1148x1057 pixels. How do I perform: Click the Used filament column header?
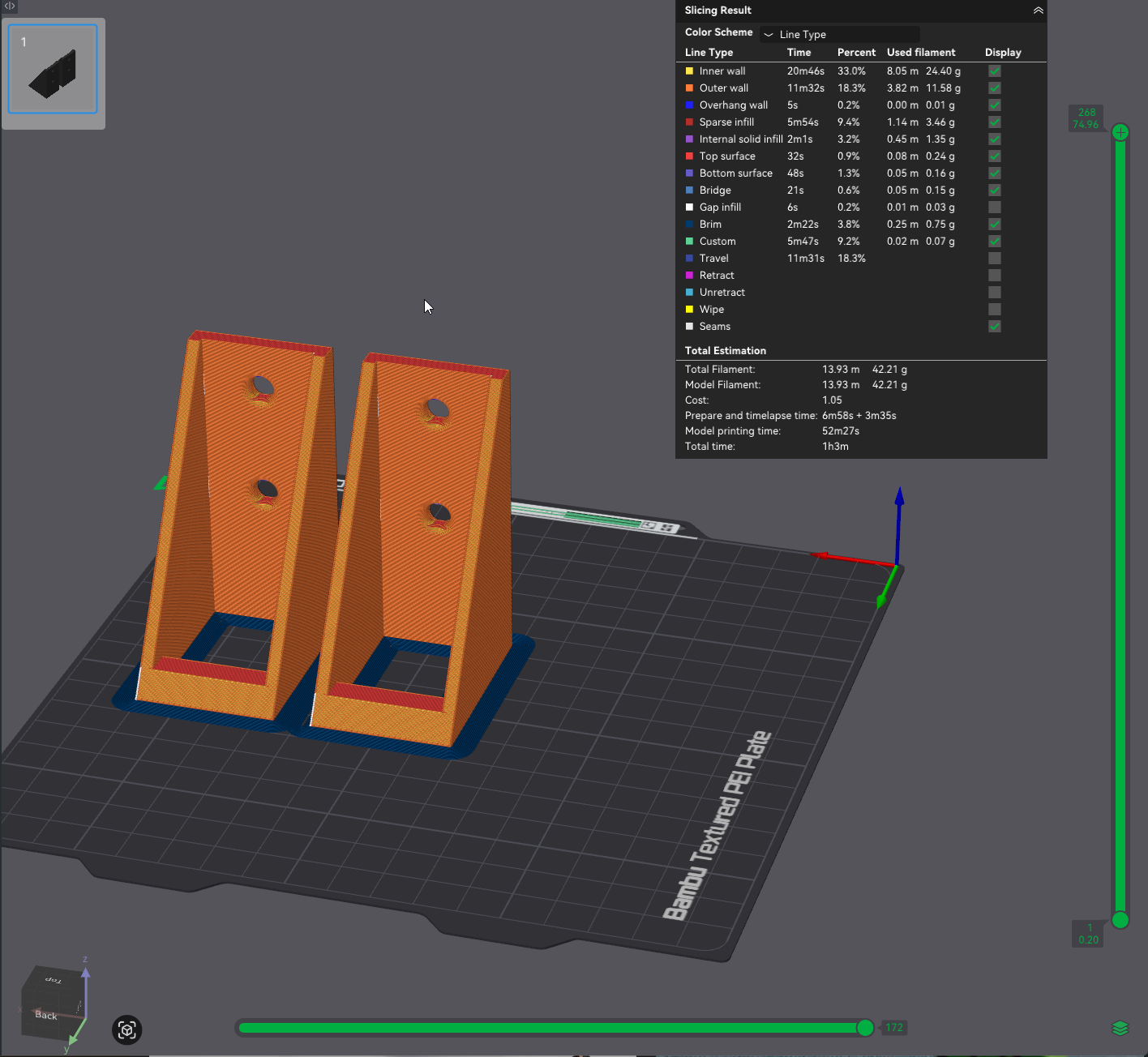pos(921,53)
